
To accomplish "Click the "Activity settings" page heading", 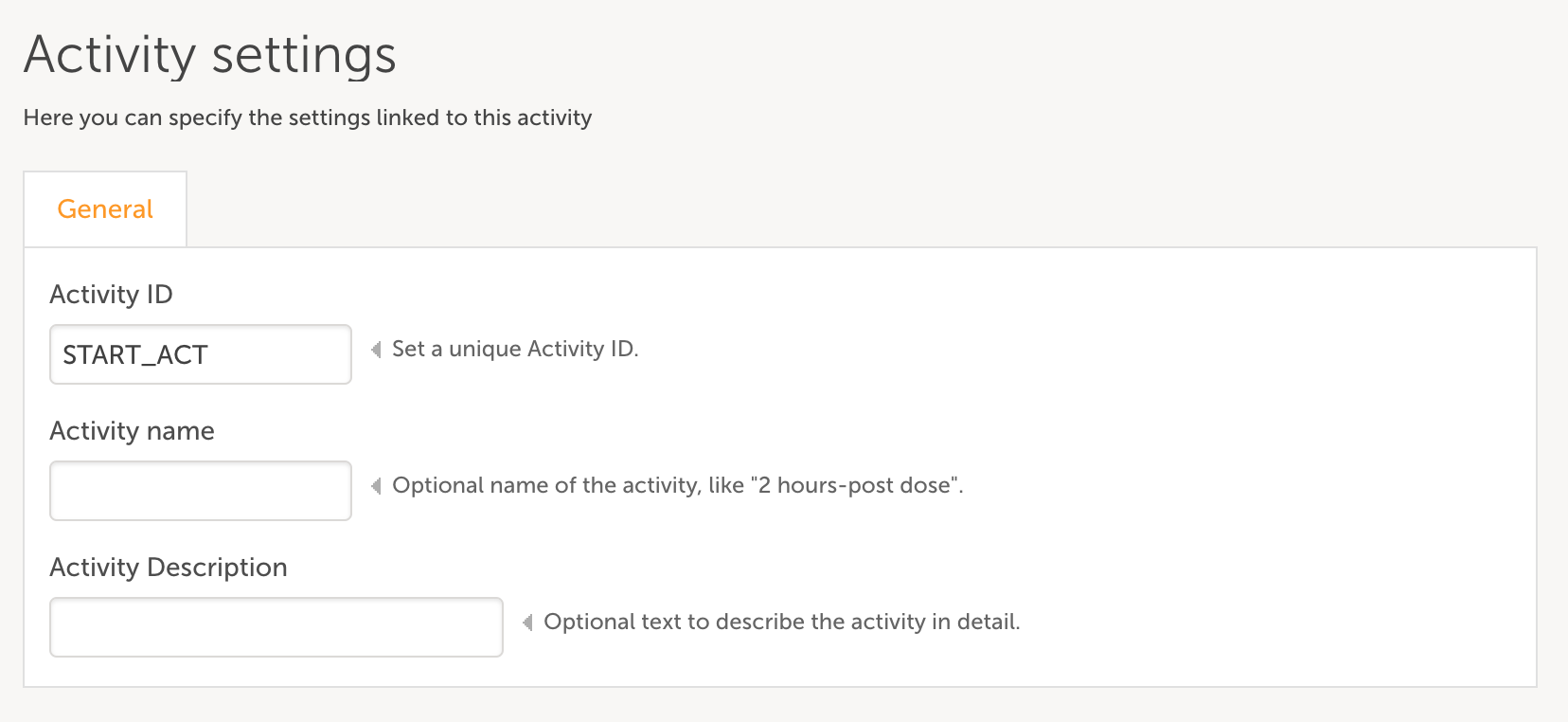I will (x=209, y=55).
